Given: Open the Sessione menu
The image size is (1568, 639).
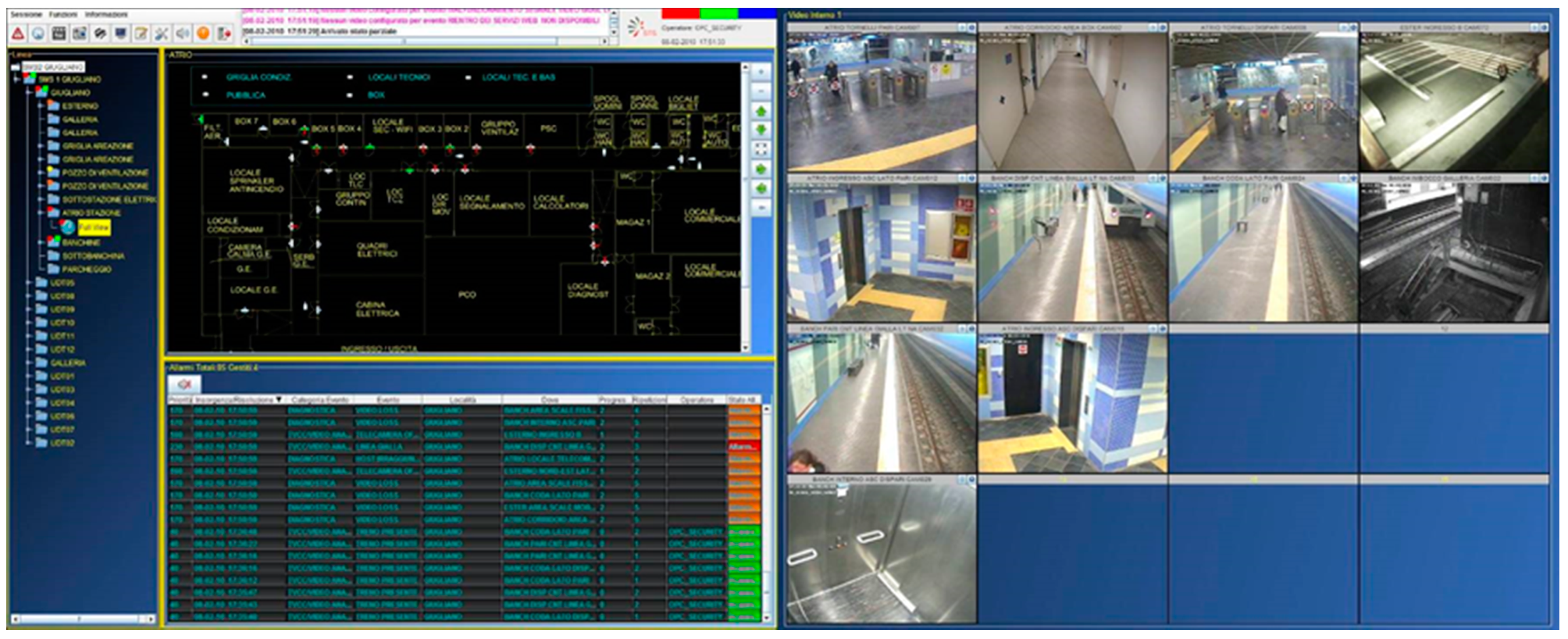Looking at the screenshot, I should pyautogui.click(x=26, y=14).
